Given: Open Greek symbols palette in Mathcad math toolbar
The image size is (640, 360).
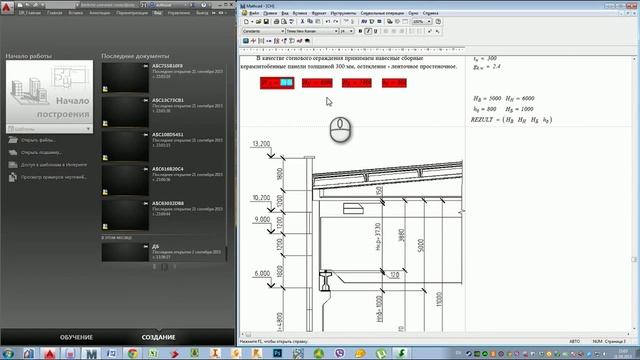Looking at the screenshot, I should pyautogui.click(x=300, y=41).
